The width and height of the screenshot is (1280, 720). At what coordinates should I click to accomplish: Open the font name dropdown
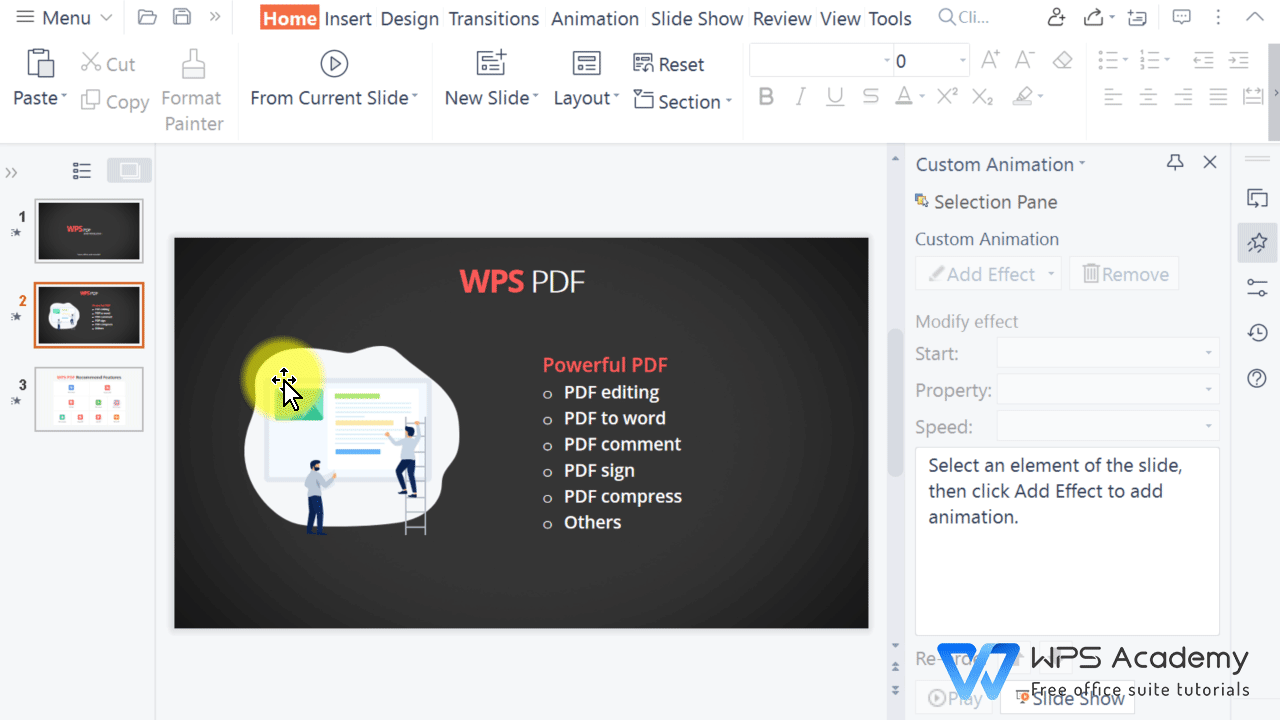tap(887, 61)
